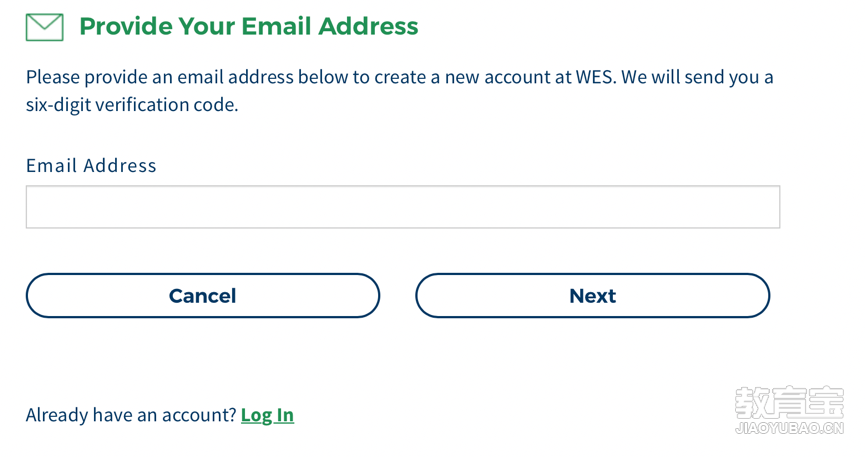Open the Log In link
The width and height of the screenshot is (865, 457).
pos(268,415)
